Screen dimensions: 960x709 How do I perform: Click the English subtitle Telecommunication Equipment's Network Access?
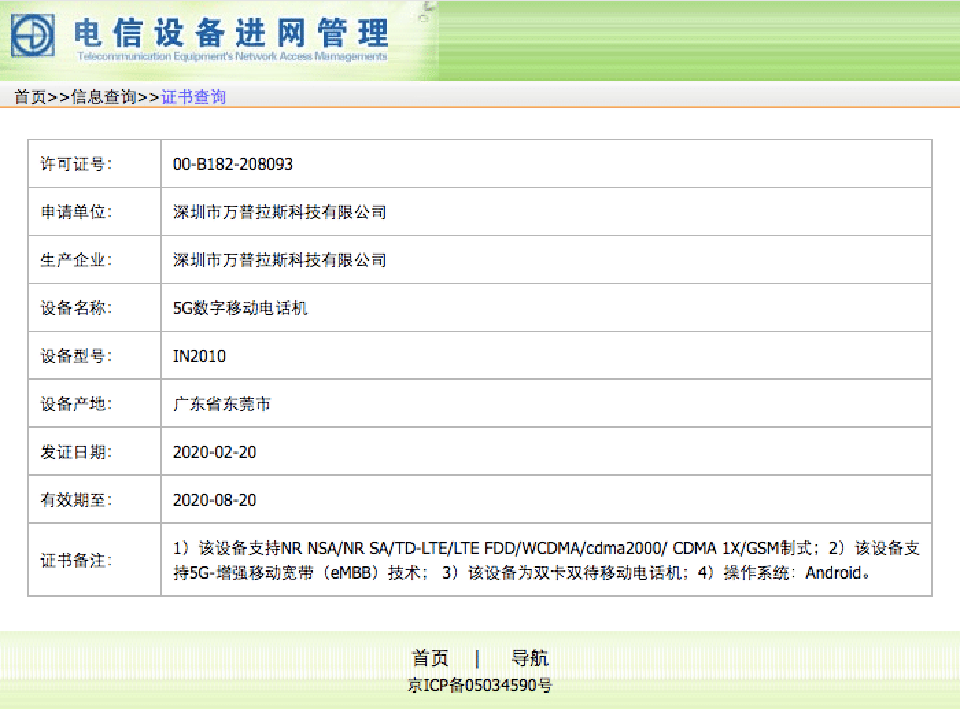pos(233,56)
